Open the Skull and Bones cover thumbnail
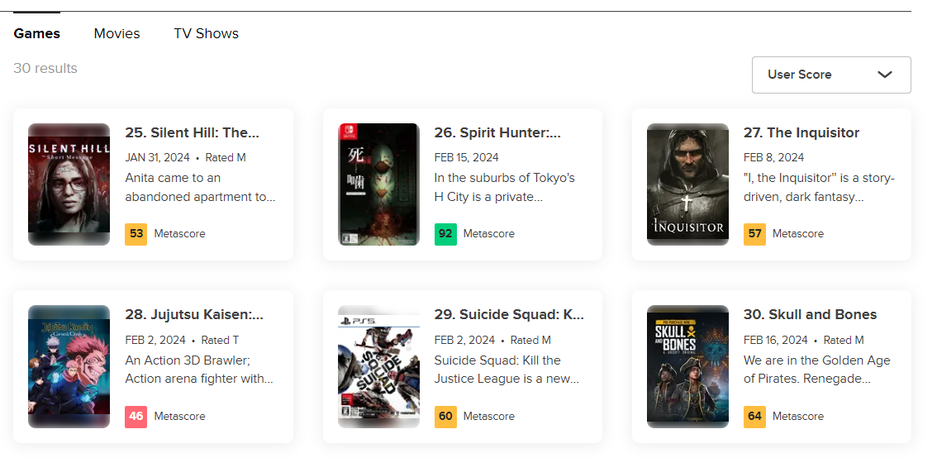Screen dimensions: 937x459 pyautogui.click(x=688, y=366)
